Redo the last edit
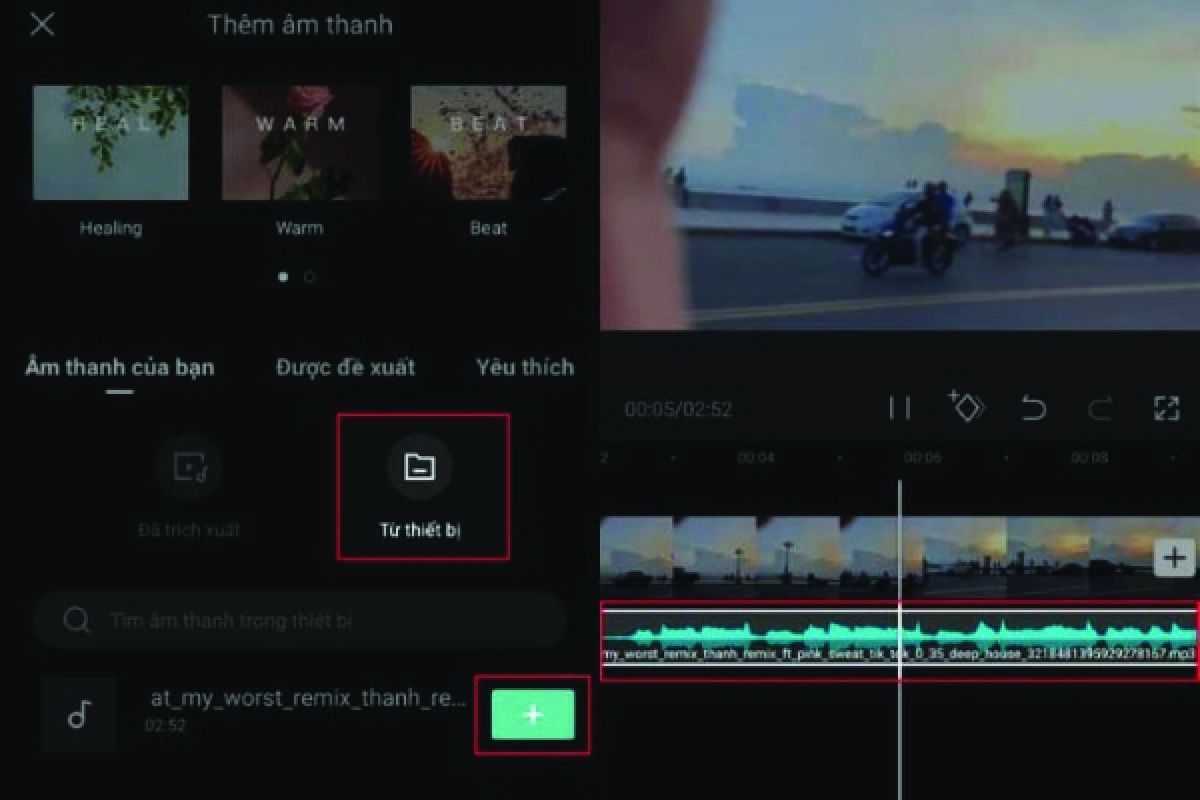 1100,408
